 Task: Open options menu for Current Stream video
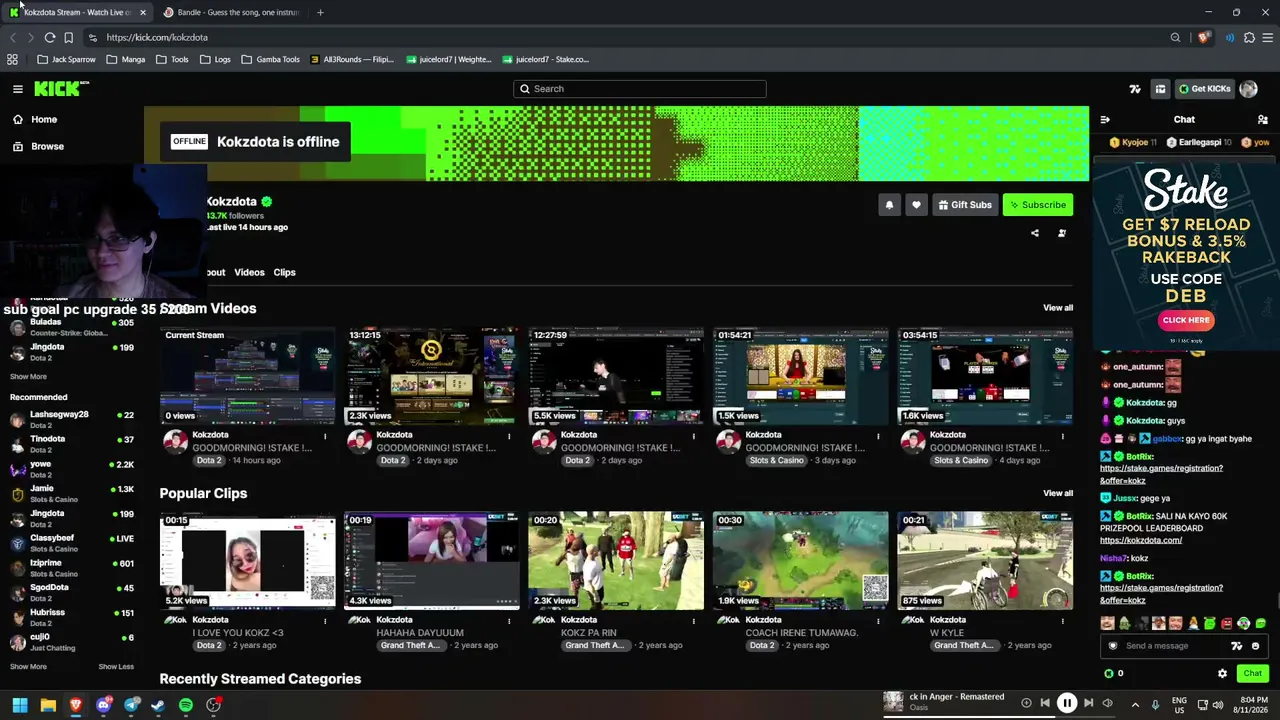[x=325, y=436]
